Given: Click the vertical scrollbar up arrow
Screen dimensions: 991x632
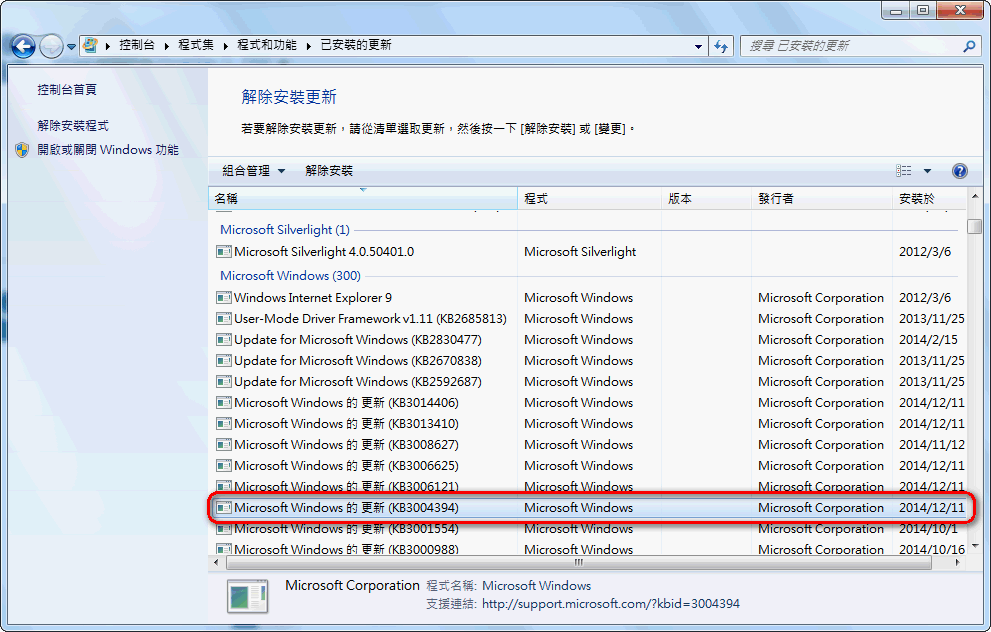Looking at the screenshot, I should (x=975, y=197).
